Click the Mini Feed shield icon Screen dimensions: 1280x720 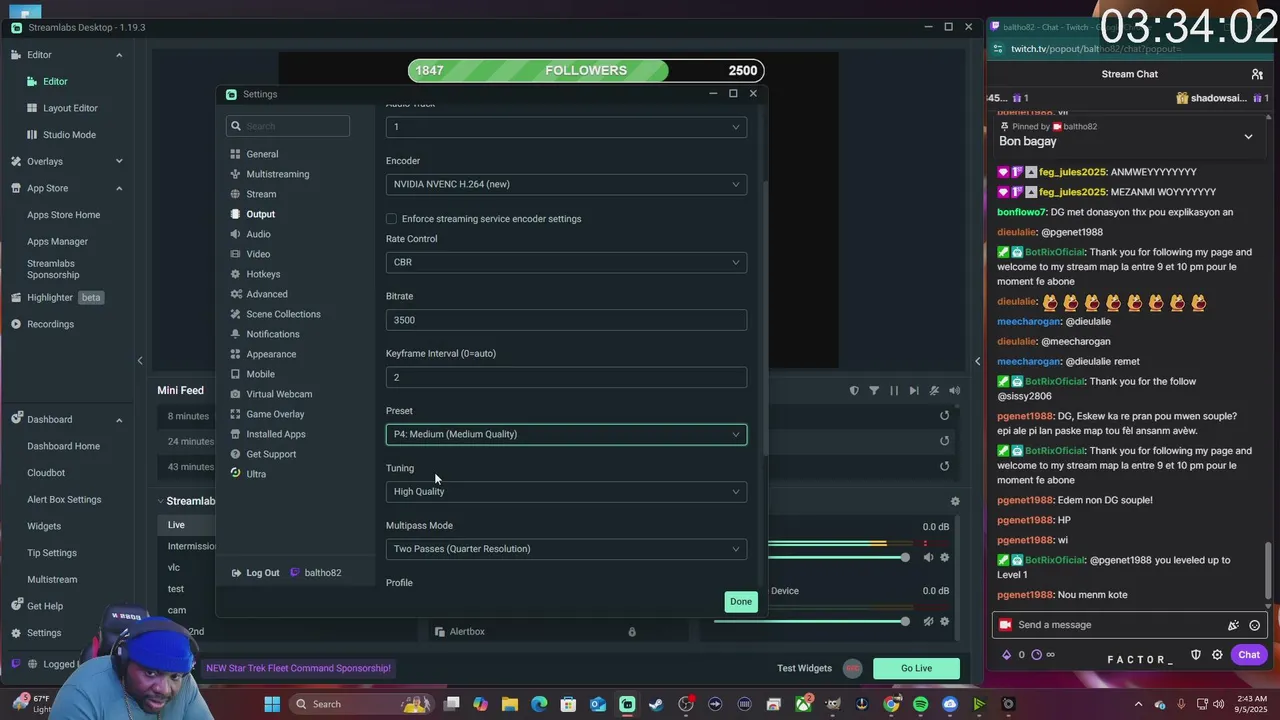854,391
